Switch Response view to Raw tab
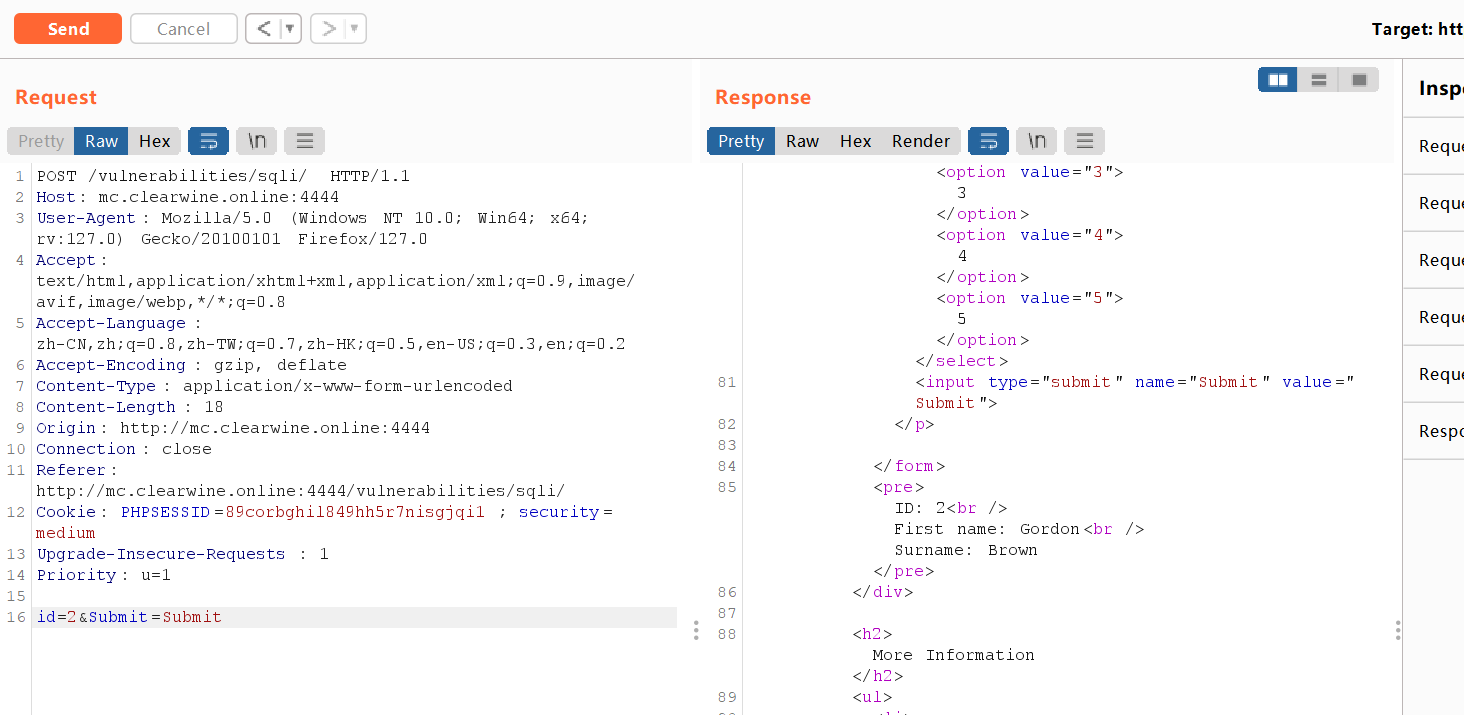 [x=803, y=141]
